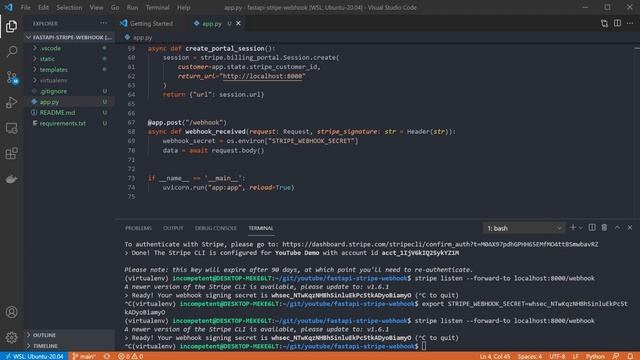Maximize the terminal panel size
The height and width of the screenshot is (360, 640).
tap(617, 228)
